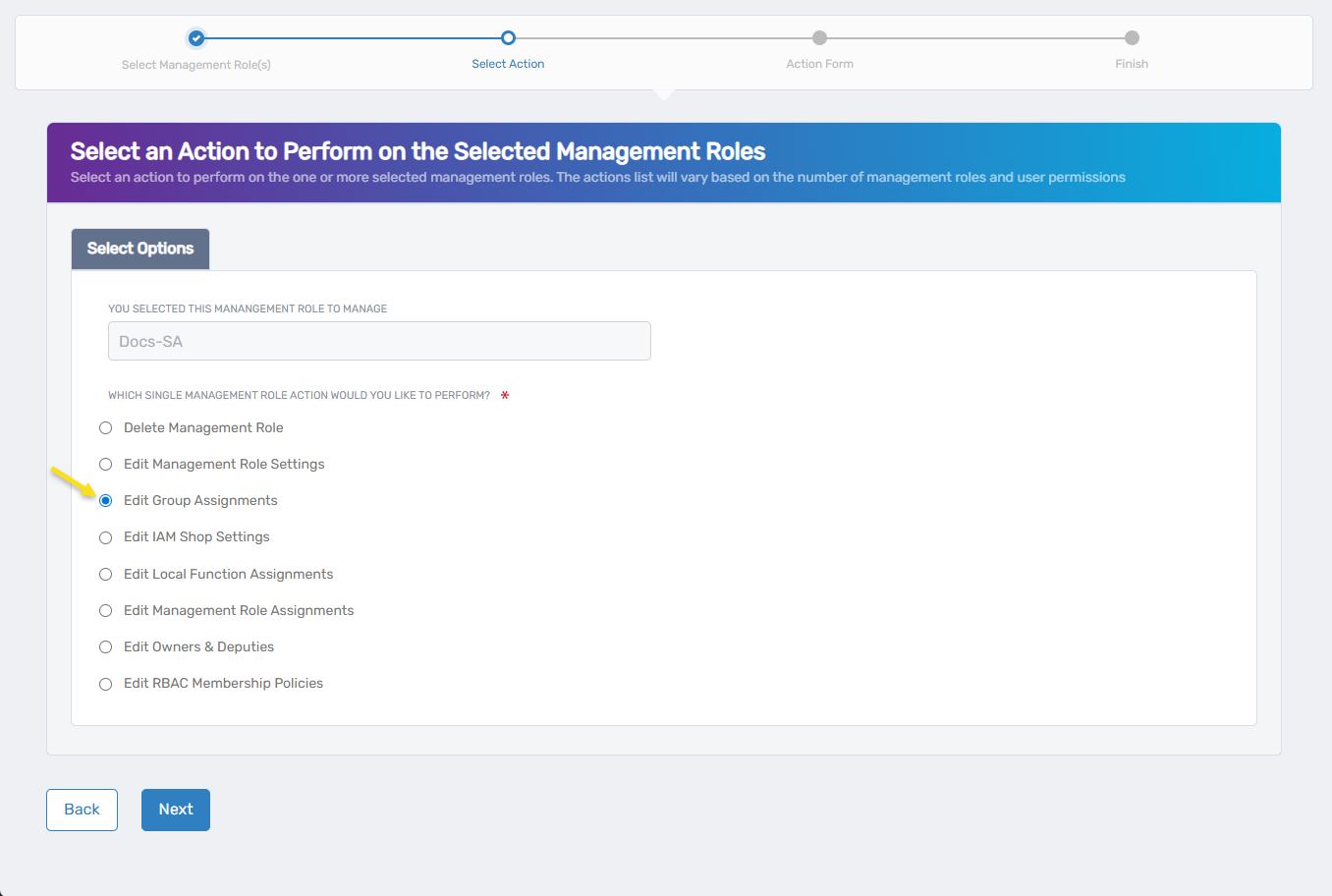Choose the Edit IAM Shop Settings option
Viewport: 1332px width, 896px height.
coord(106,537)
